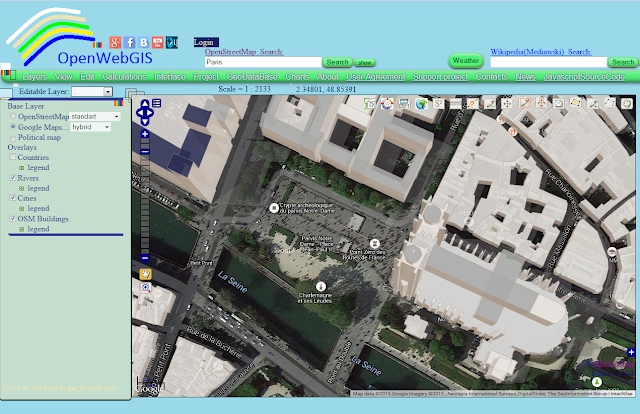
Task: Open the OpenStreetMap 'standart' style dropdown
Action: [95, 116]
